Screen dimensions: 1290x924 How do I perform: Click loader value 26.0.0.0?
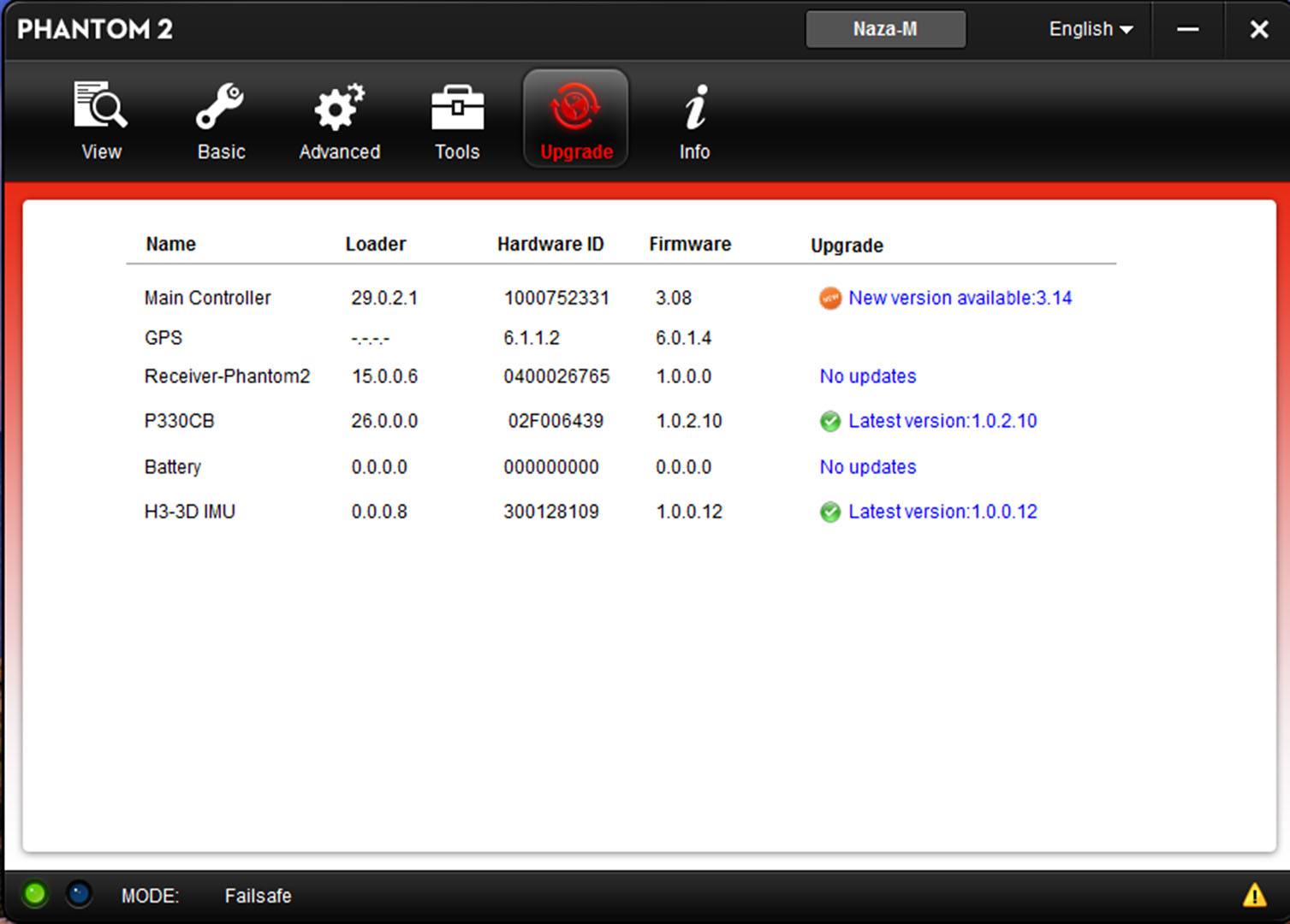pos(384,421)
